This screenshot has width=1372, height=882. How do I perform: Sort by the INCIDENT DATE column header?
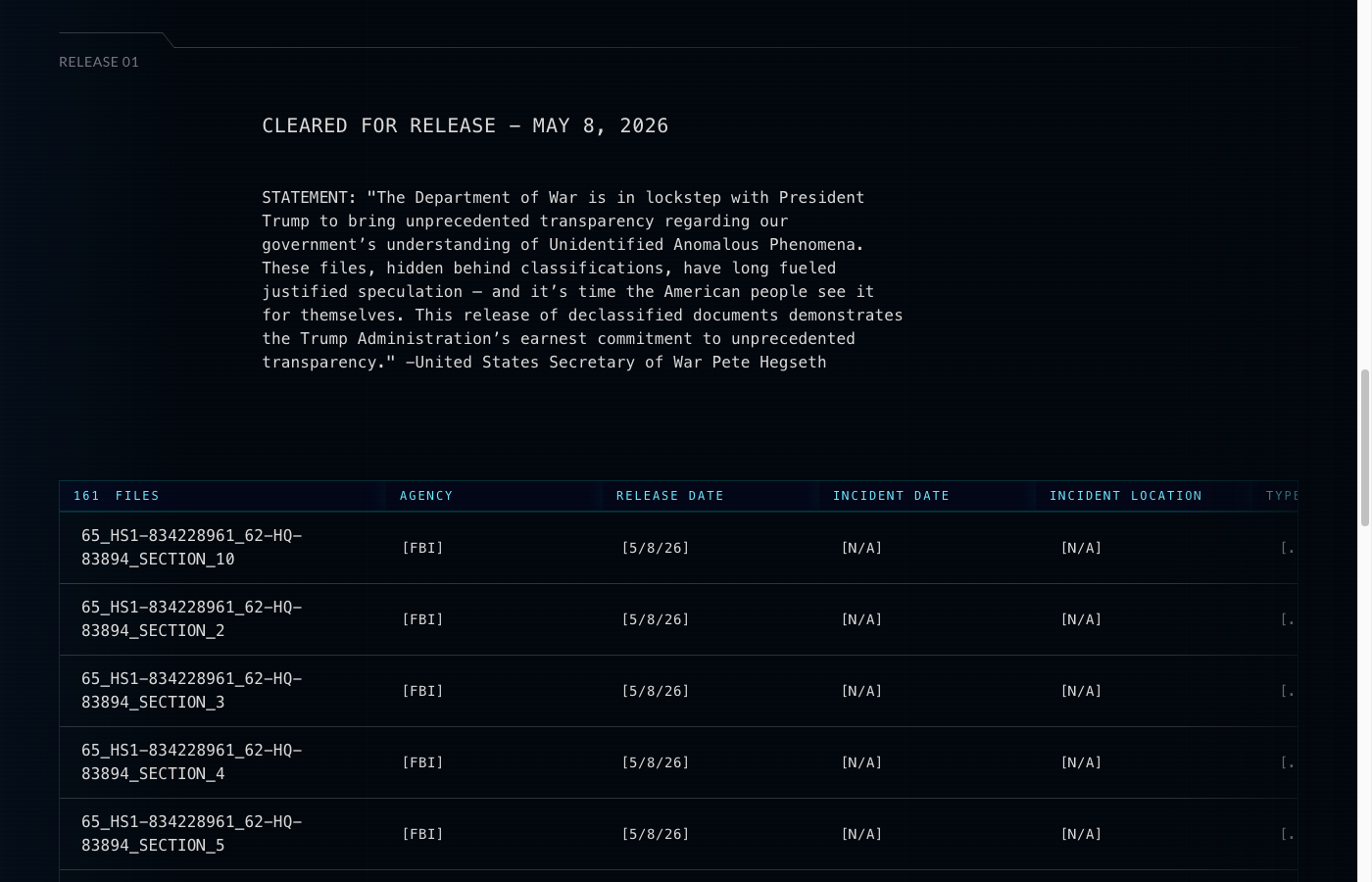click(x=891, y=496)
